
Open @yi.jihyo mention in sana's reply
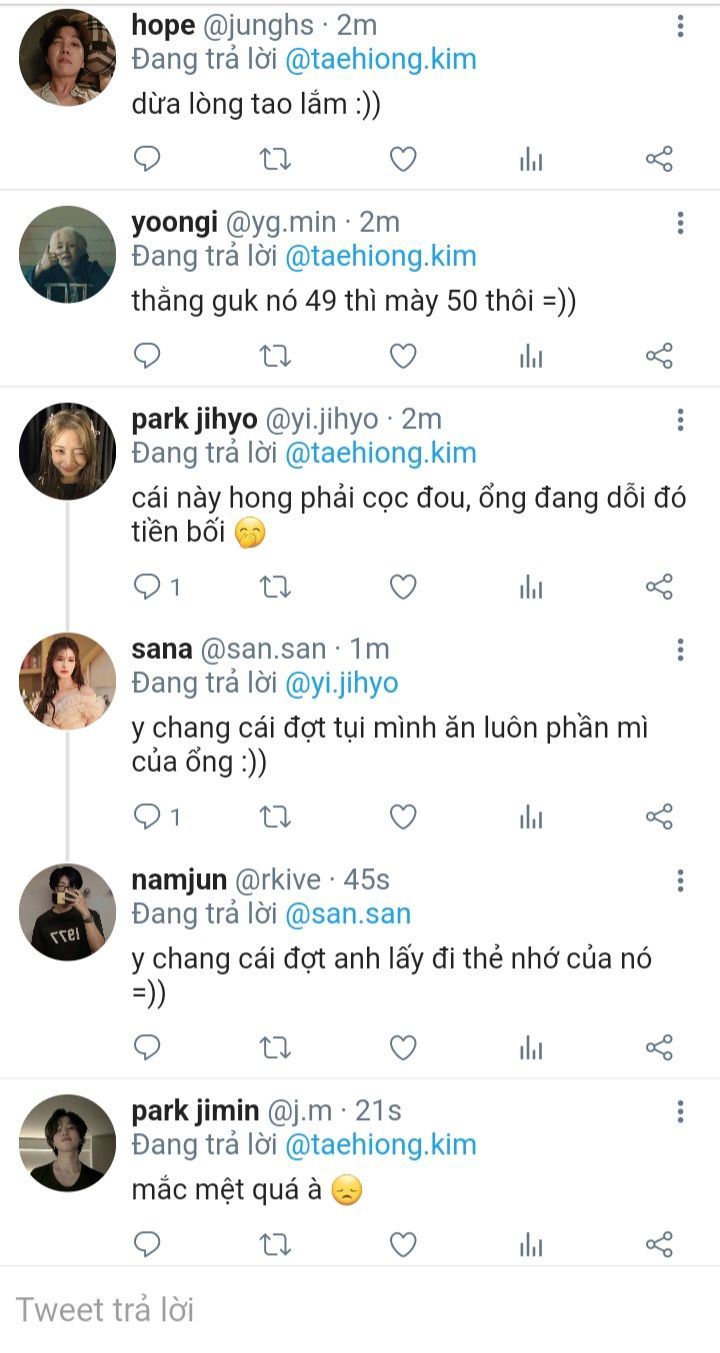[x=341, y=684]
